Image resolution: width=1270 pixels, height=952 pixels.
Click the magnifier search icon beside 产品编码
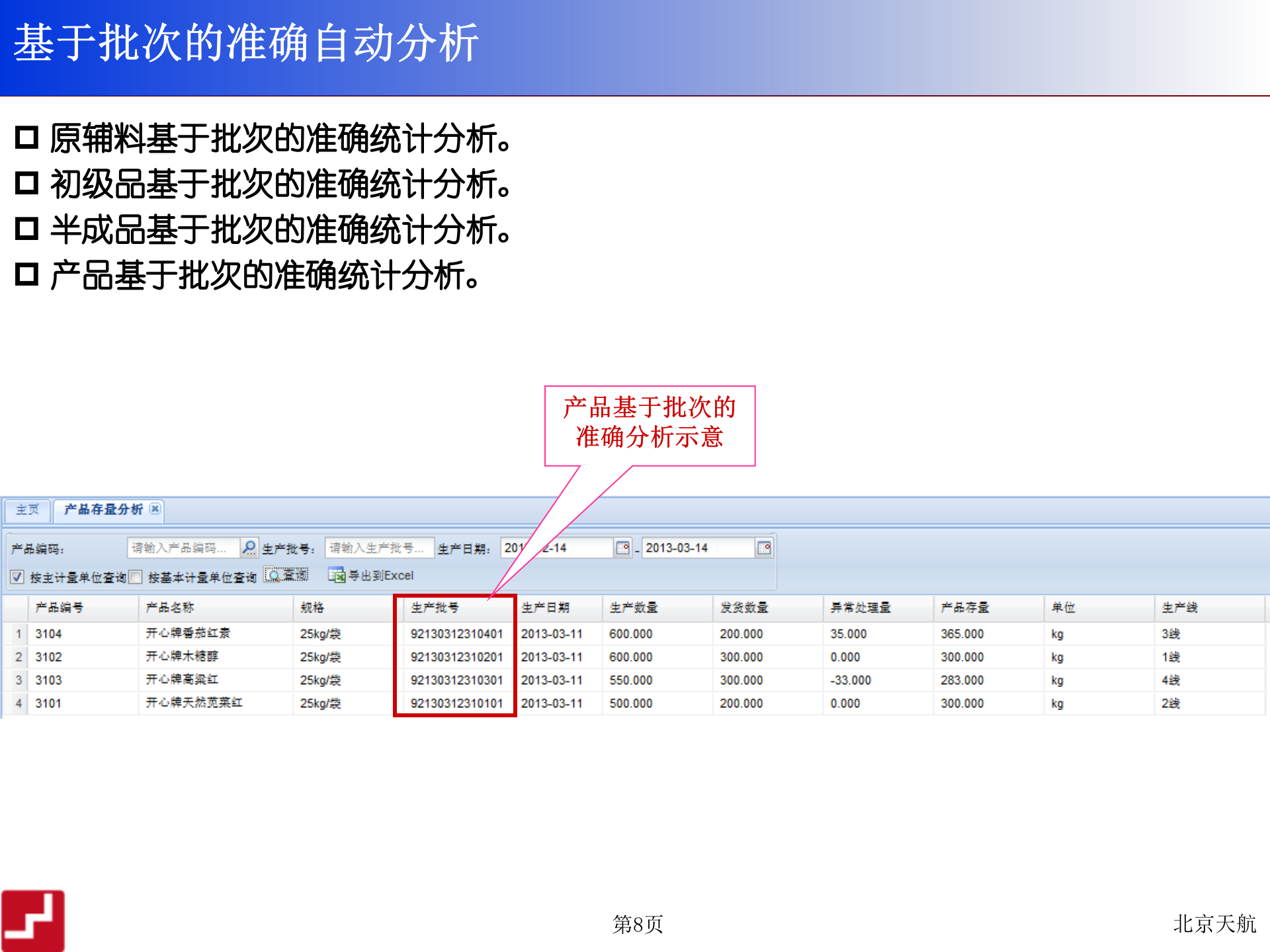(x=250, y=547)
